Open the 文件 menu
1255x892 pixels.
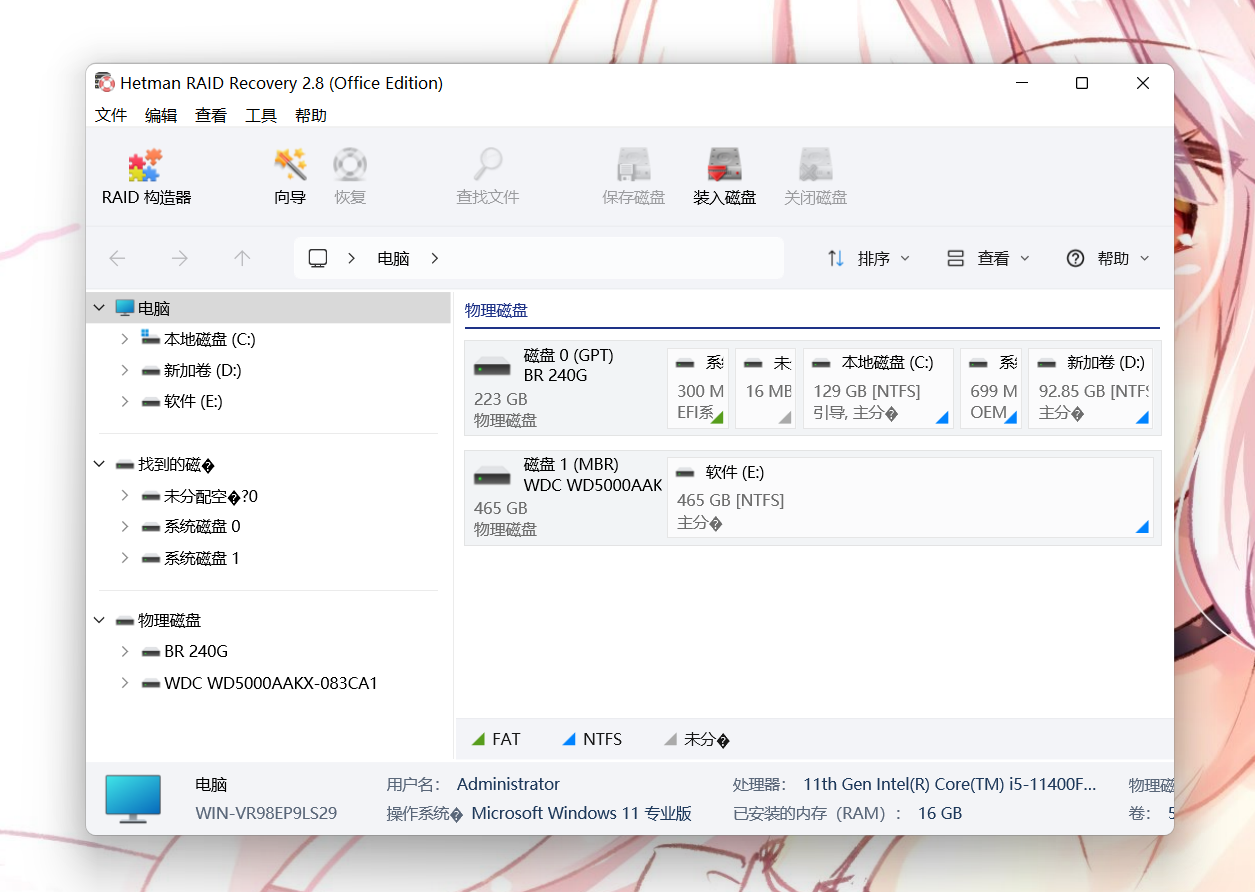tap(111, 115)
